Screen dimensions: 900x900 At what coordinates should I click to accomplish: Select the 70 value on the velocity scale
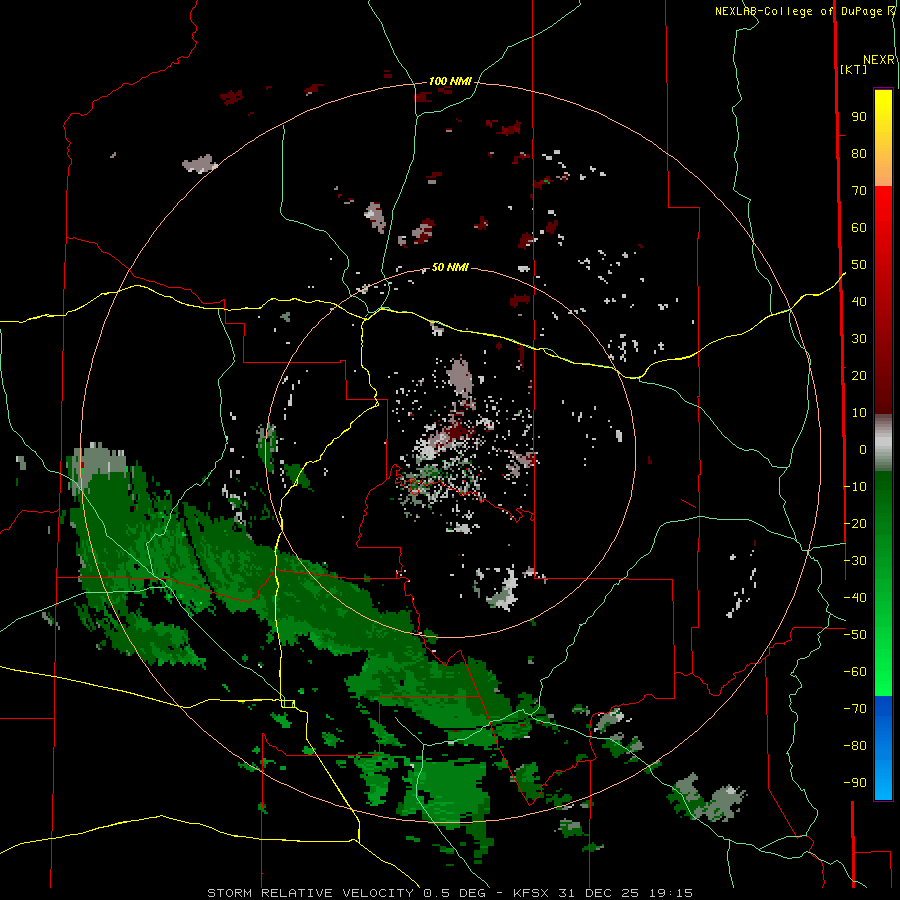(859, 191)
